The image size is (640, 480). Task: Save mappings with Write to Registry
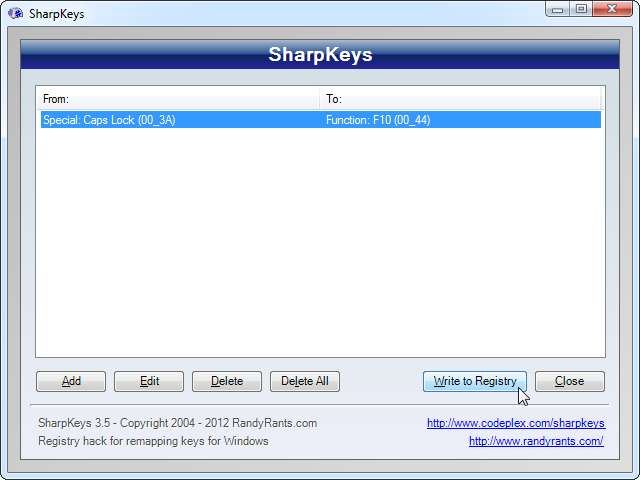(475, 381)
